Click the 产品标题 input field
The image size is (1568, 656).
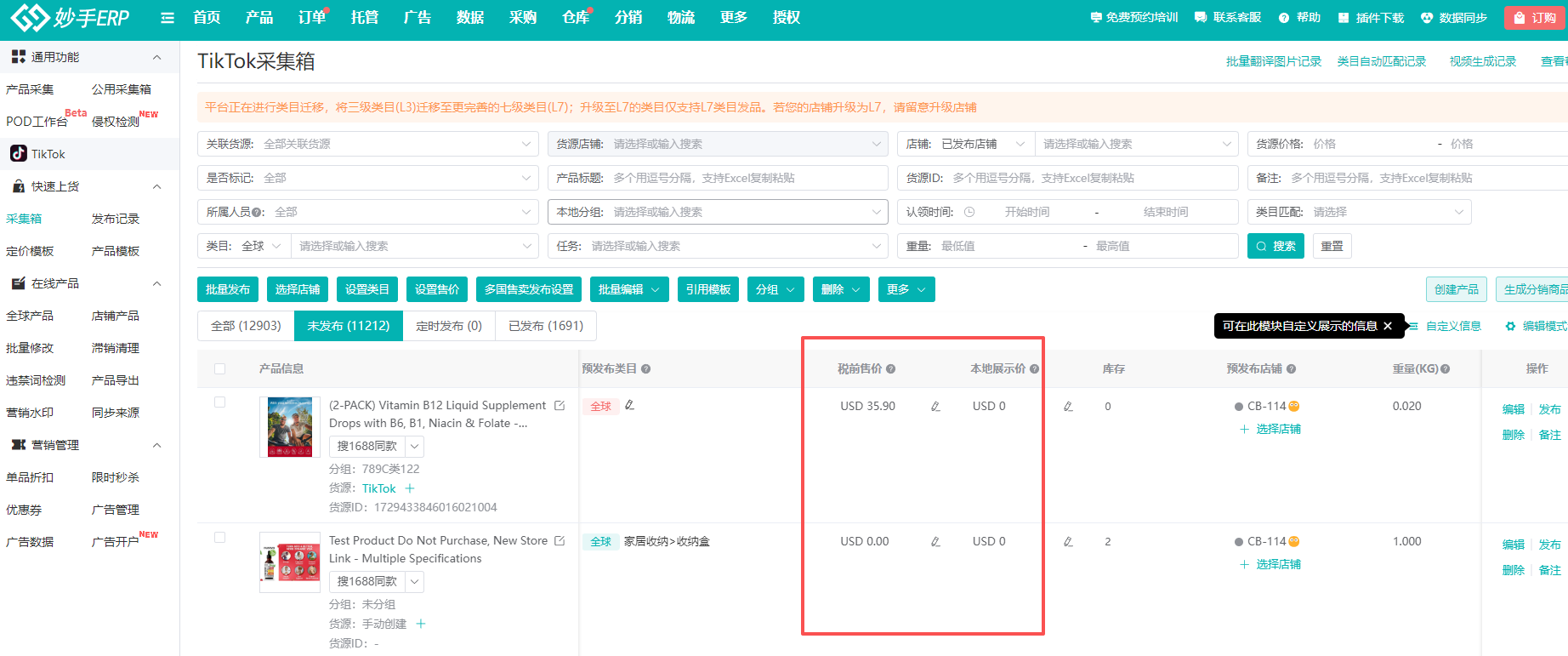point(718,178)
